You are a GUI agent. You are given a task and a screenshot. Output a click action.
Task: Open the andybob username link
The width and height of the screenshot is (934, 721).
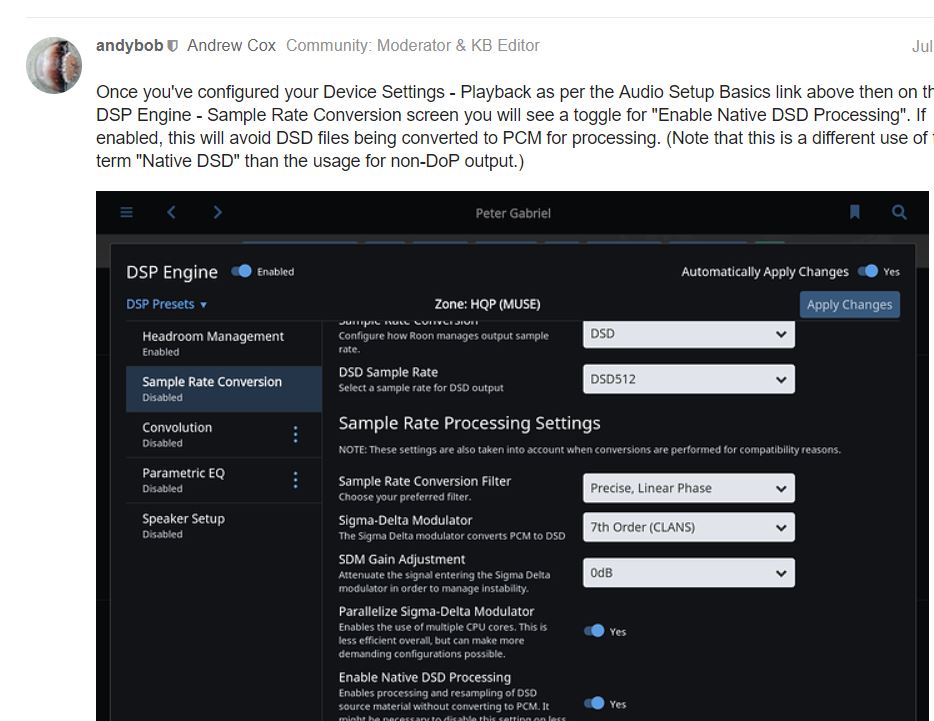pos(129,45)
